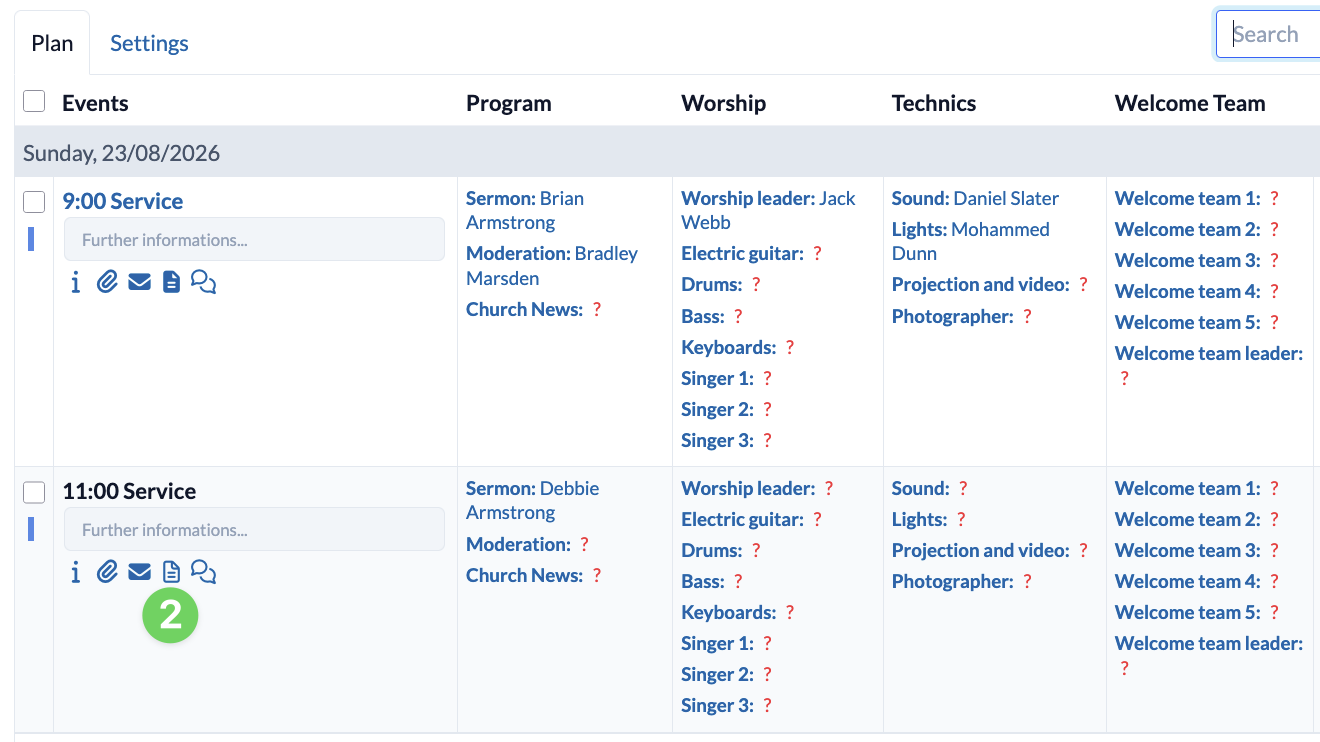This screenshot has height=742, width=1320.
Task: Click red question mark for Photographer, 9:00 Service
Action: [1027, 317]
